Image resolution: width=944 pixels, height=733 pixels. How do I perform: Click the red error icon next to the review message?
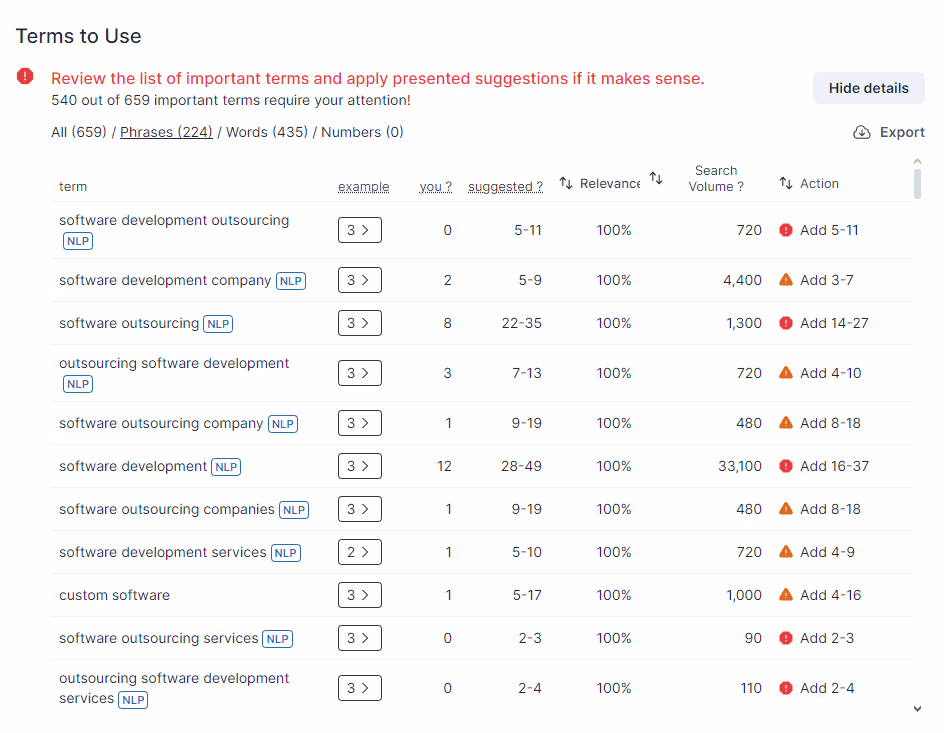coord(25,76)
